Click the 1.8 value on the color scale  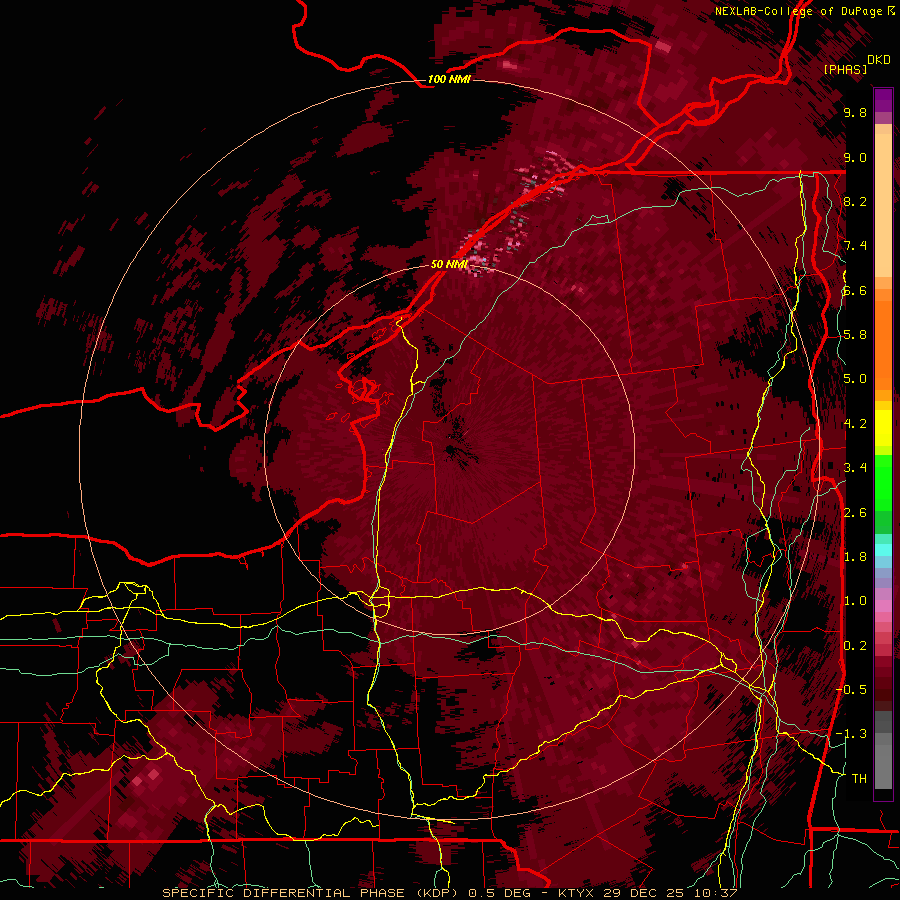coord(855,557)
